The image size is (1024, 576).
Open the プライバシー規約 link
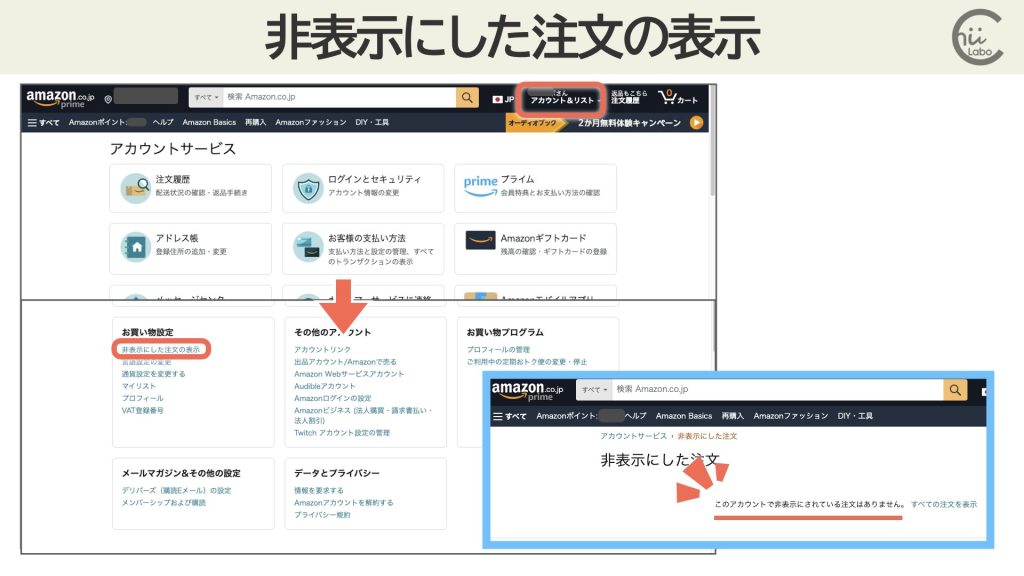322,515
